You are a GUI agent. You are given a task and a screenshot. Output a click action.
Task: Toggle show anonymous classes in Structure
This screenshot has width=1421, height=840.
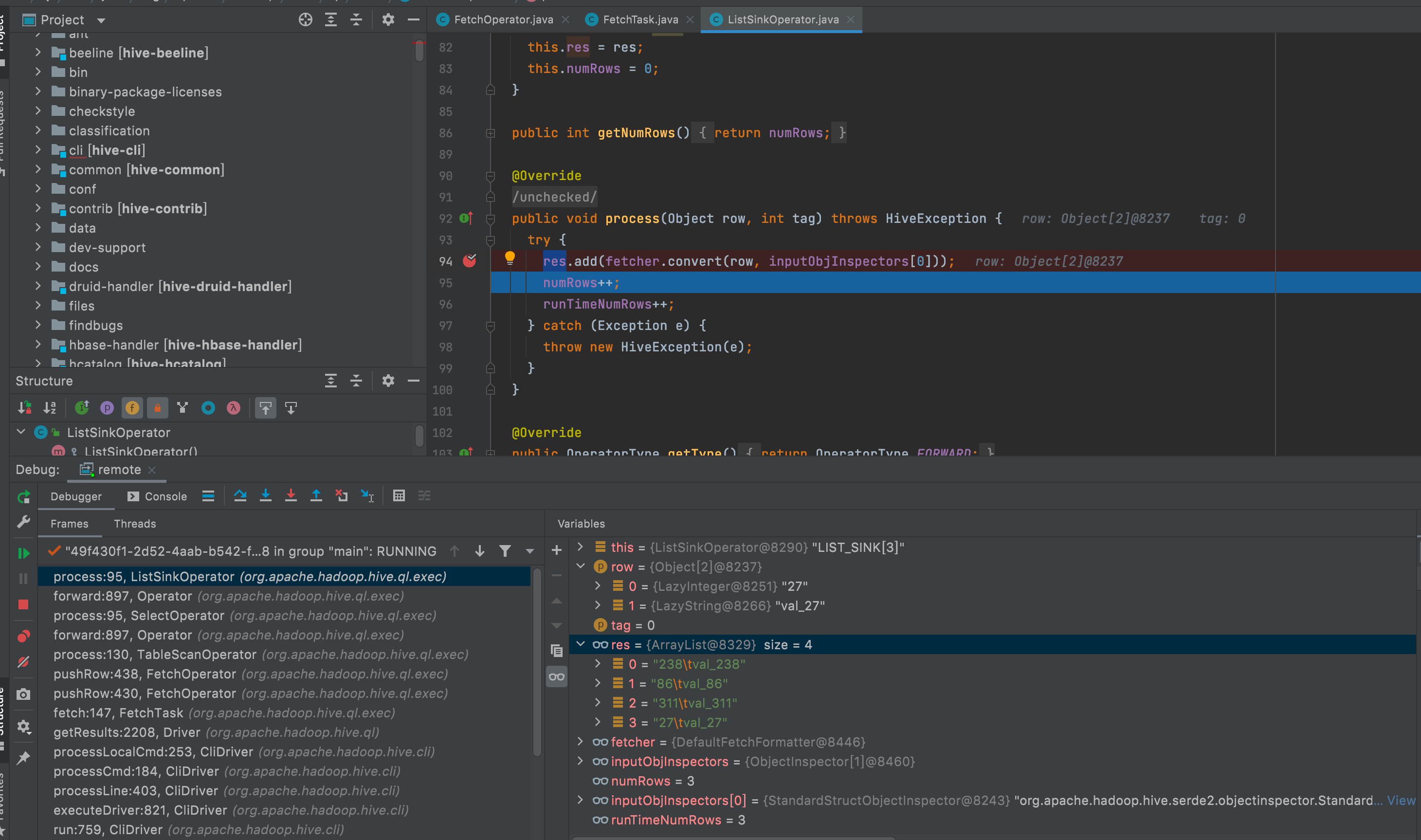tap(208, 407)
